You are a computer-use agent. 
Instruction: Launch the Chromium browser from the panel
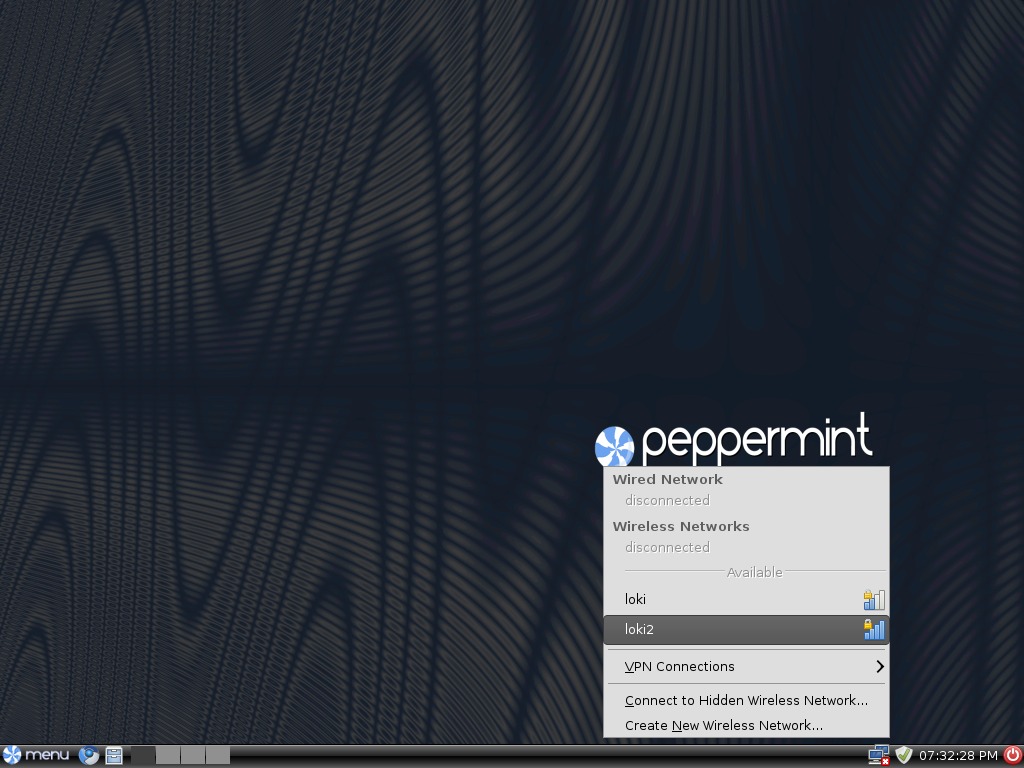click(89, 755)
